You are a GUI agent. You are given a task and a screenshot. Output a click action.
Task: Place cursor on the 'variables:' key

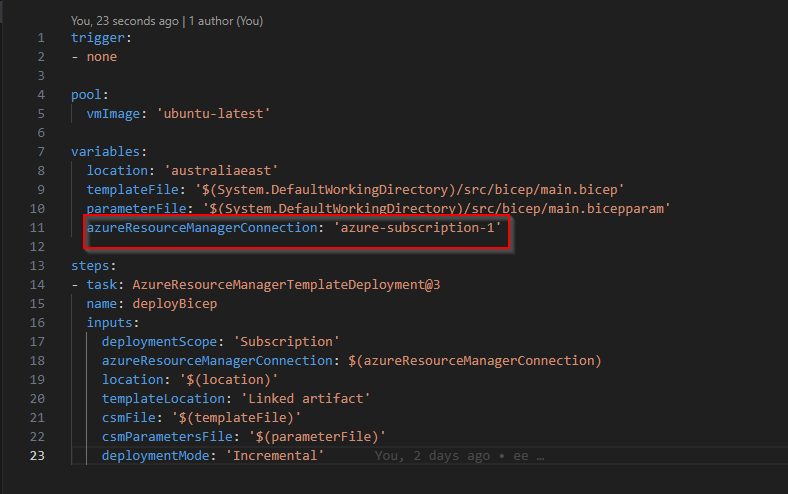107,151
